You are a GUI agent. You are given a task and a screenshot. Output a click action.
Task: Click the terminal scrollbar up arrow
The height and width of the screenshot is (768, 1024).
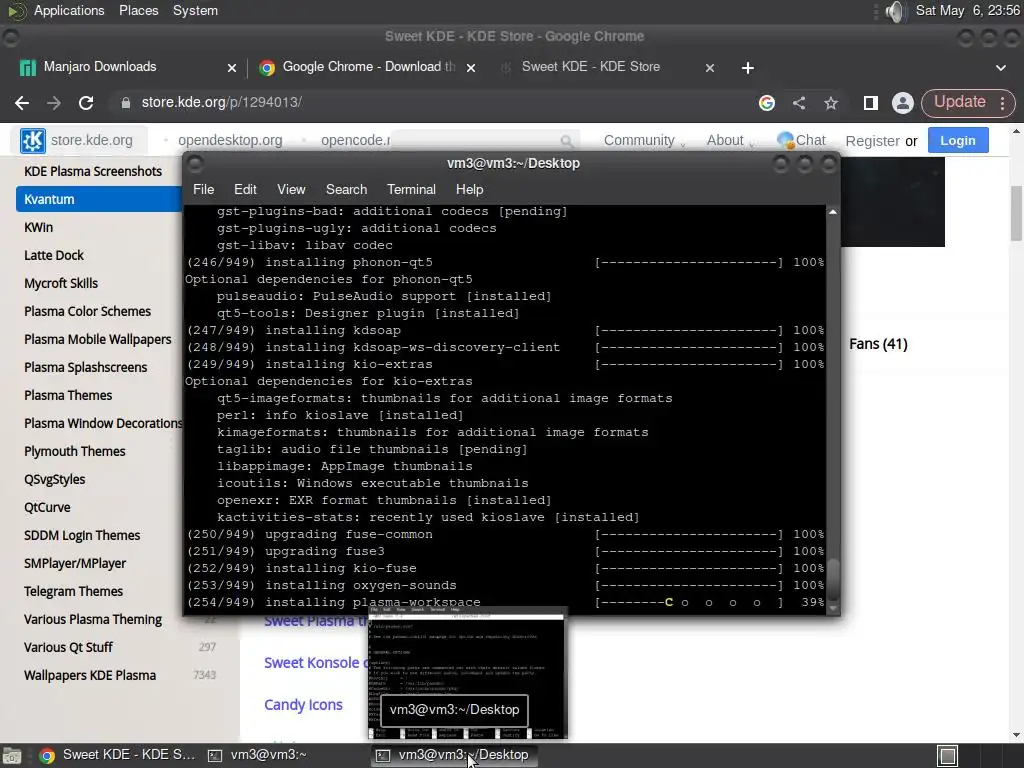click(x=833, y=212)
